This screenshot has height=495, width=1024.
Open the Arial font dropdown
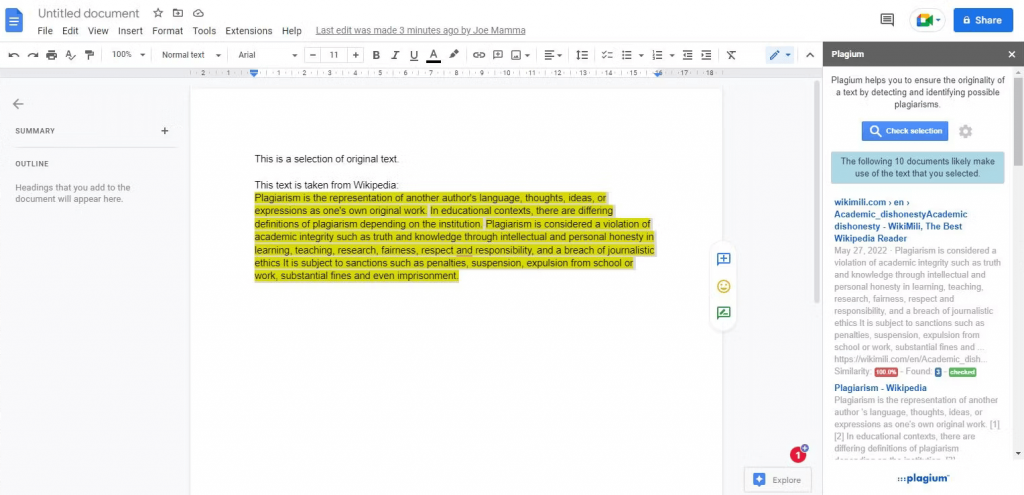click(265, 55)
